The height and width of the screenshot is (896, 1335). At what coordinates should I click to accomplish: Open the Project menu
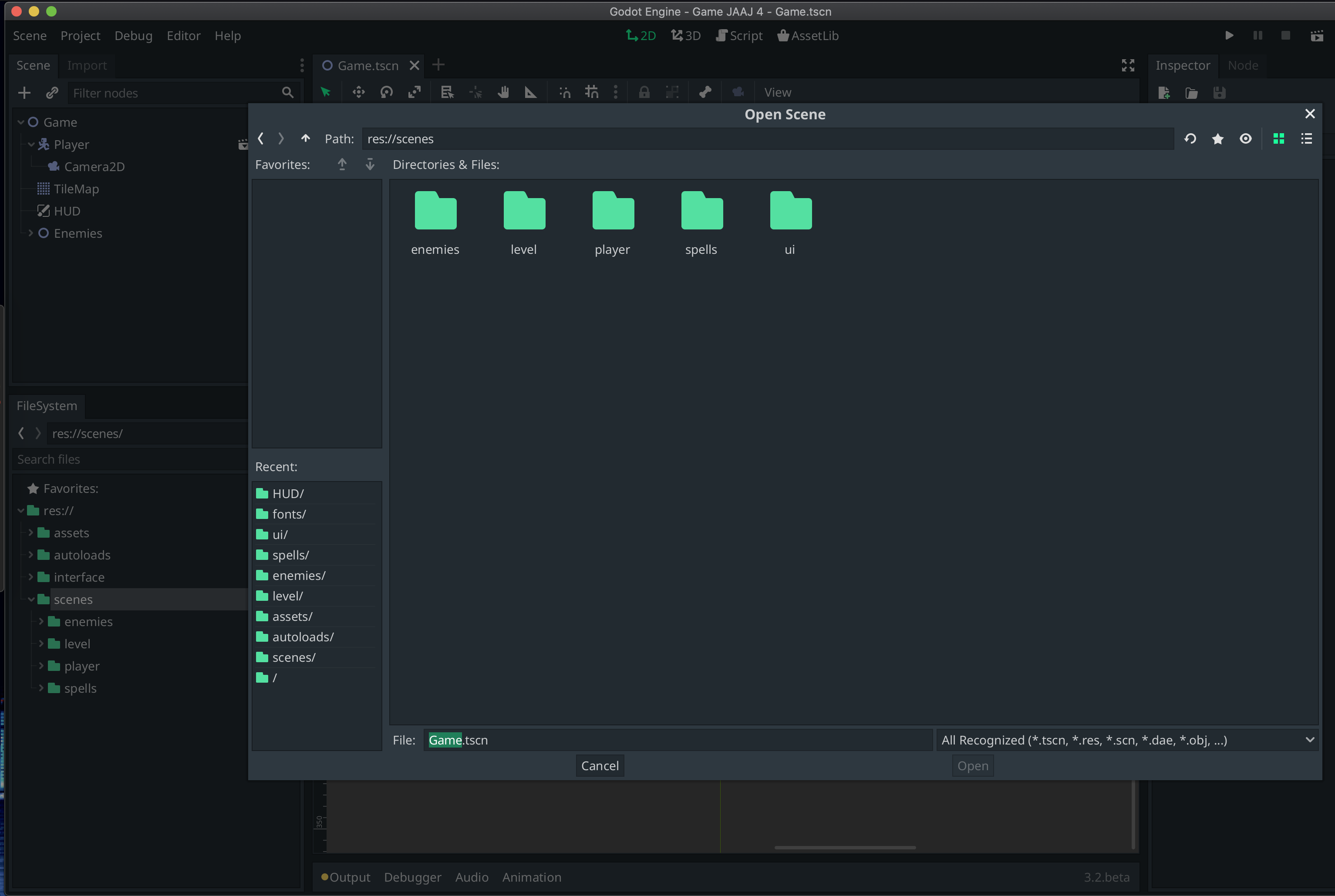[x=80, y=35]
